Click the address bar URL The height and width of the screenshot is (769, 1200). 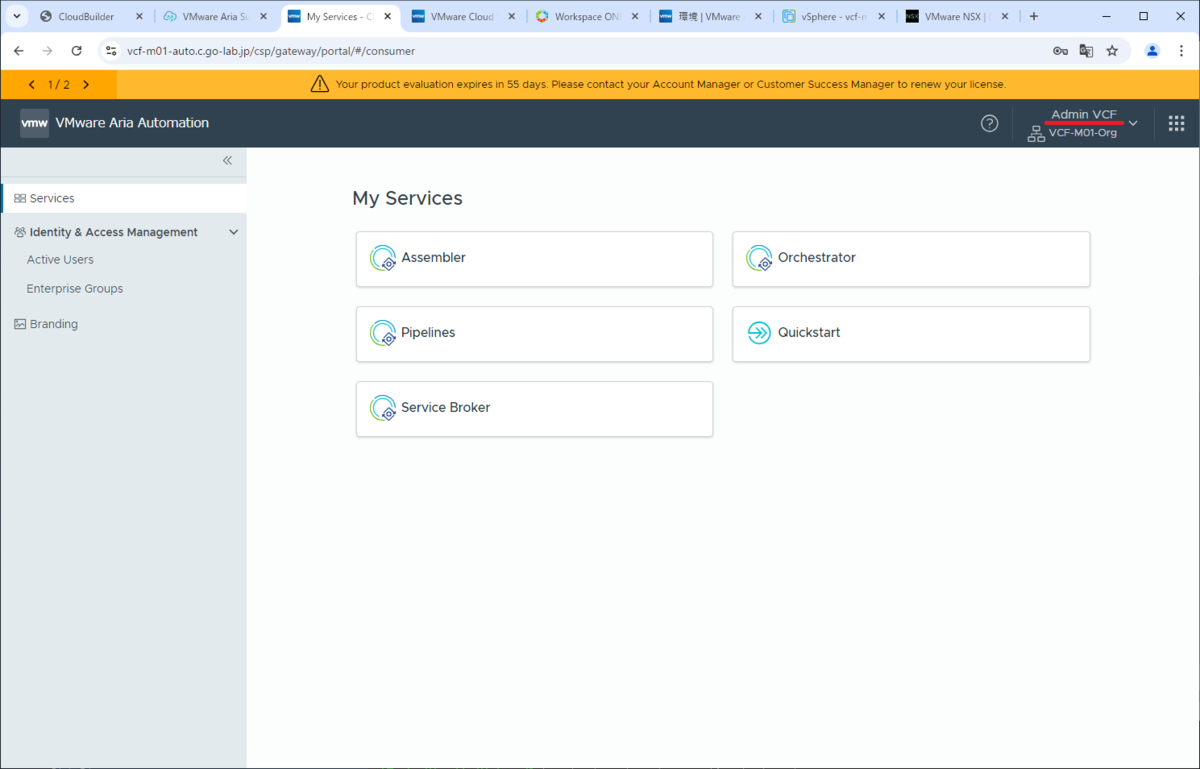[271, 51]
